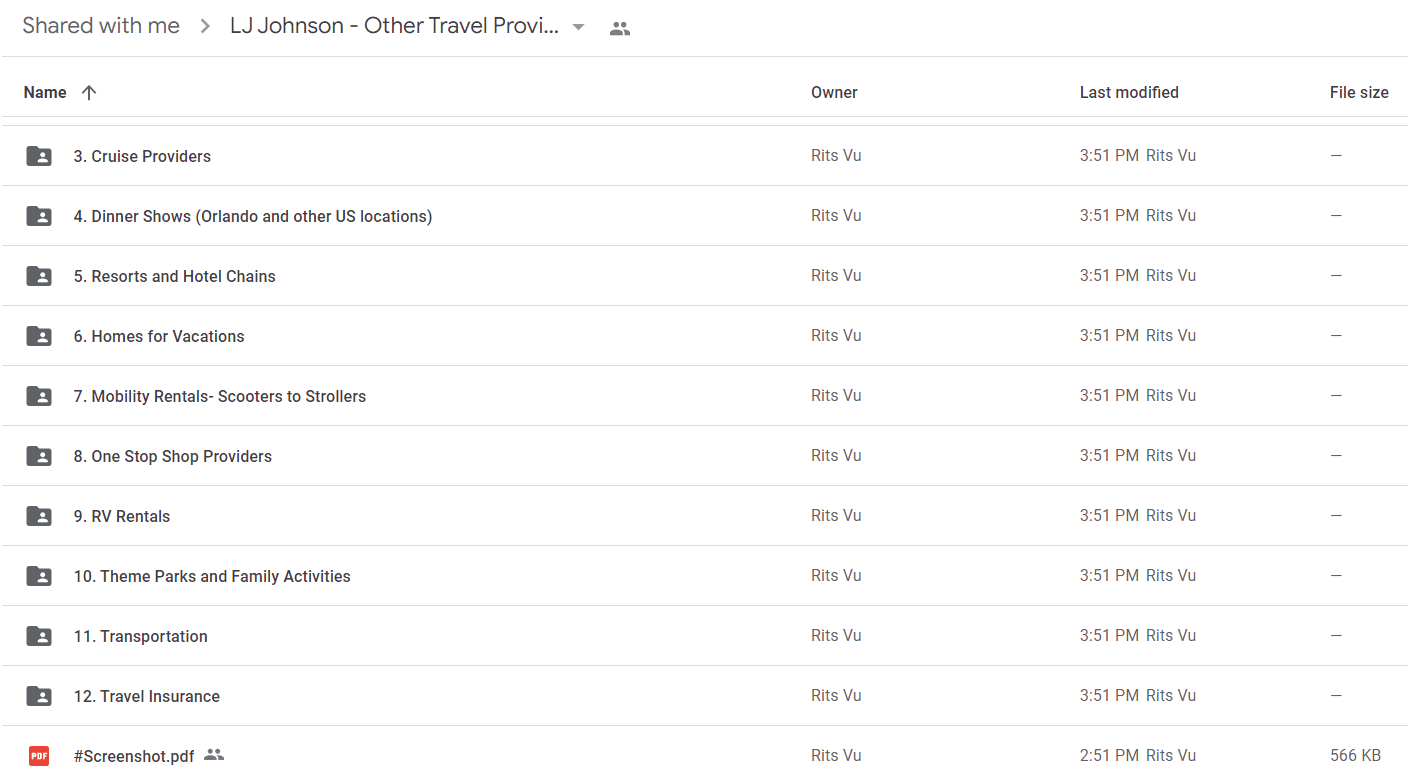The height and width of the screenshot is (780, 1408).
Task: Click the shared folder icon for Cruise Providers
Action: (x=39, y=156)
